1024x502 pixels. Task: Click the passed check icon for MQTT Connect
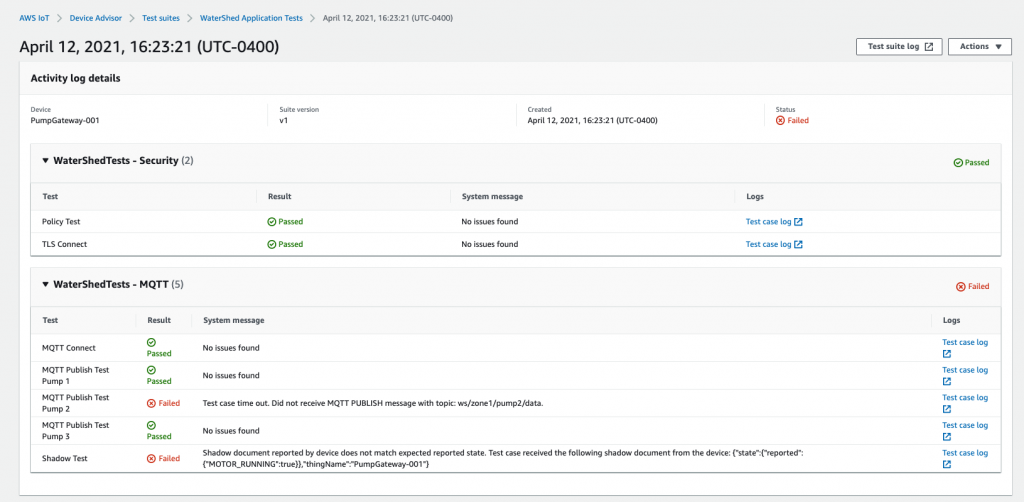[x=151, y=342]
